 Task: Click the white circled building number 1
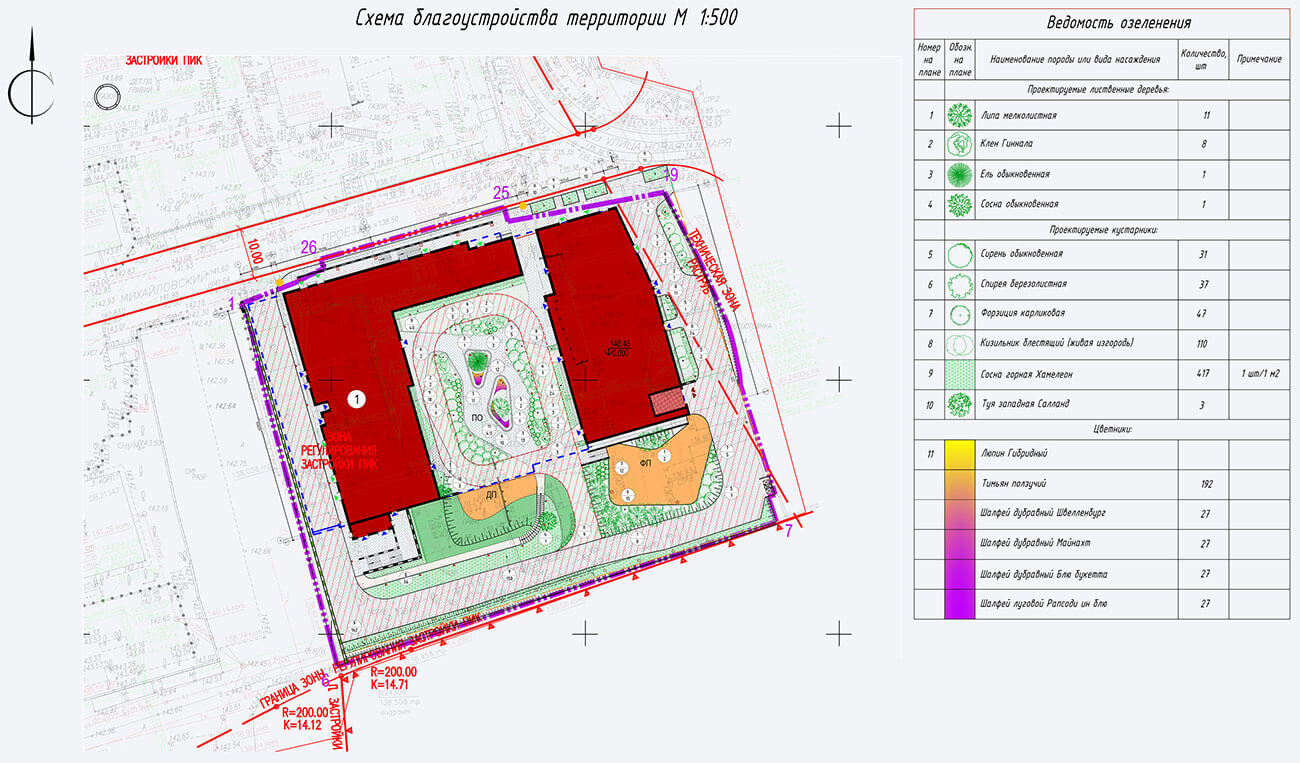click(x=356, y=398)
